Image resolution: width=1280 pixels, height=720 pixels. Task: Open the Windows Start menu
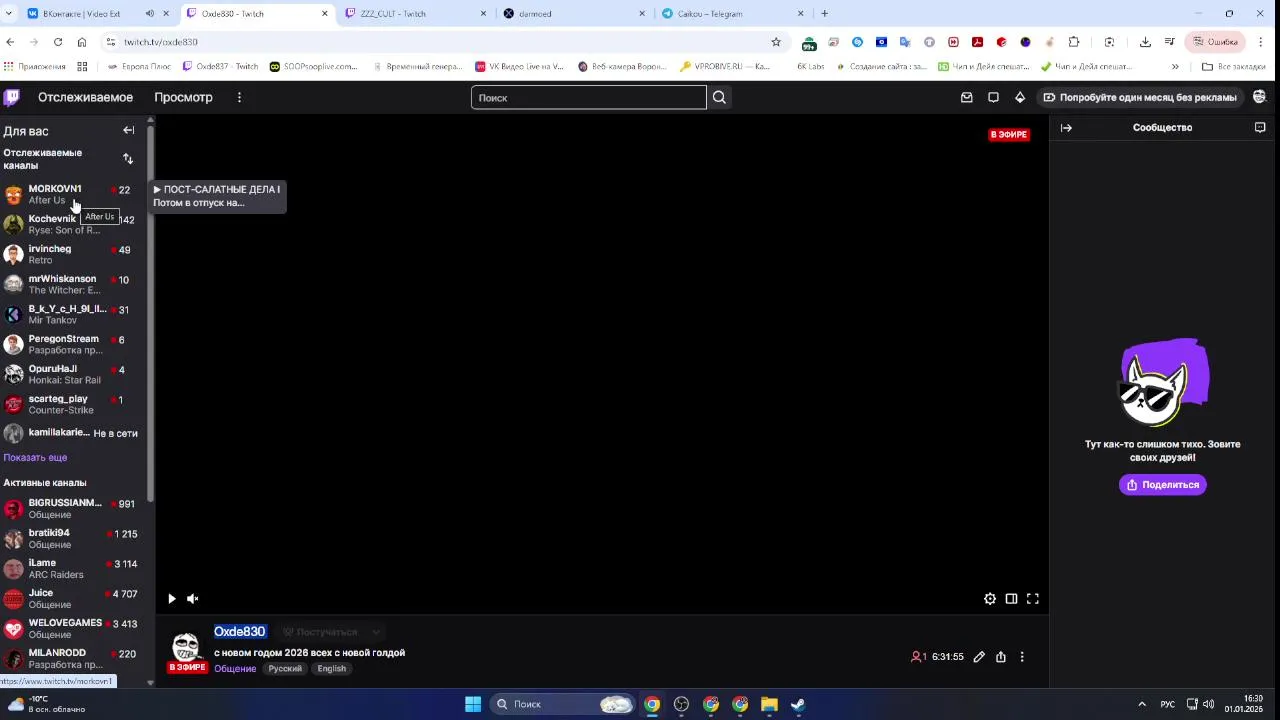click(473, 704)
